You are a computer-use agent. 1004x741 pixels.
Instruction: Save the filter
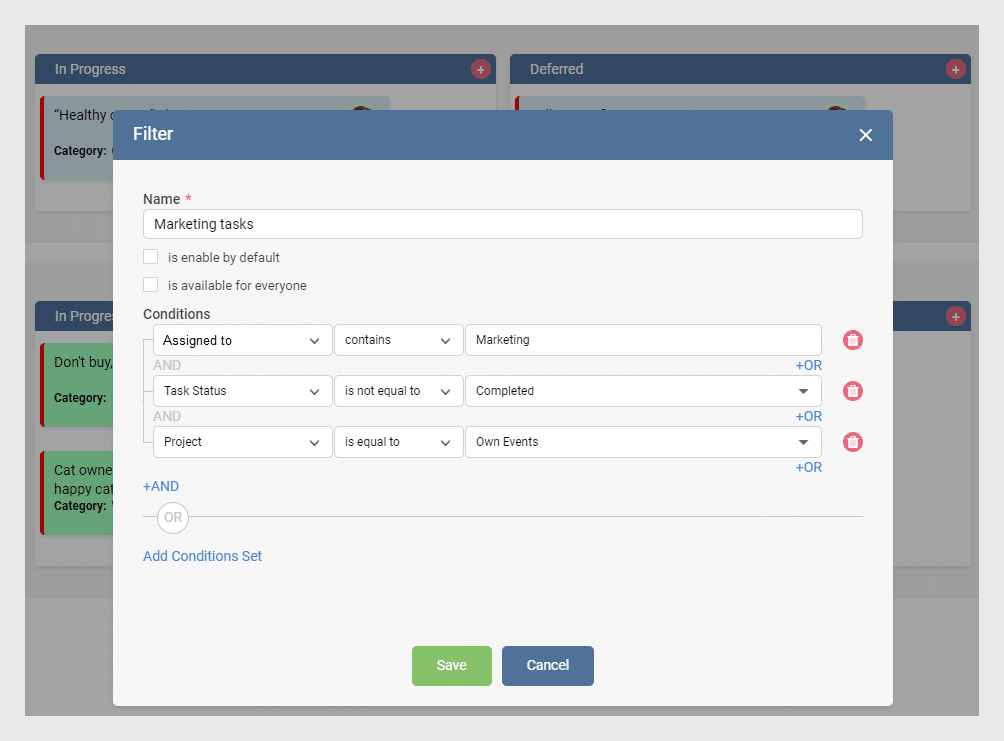pos(451,665)
